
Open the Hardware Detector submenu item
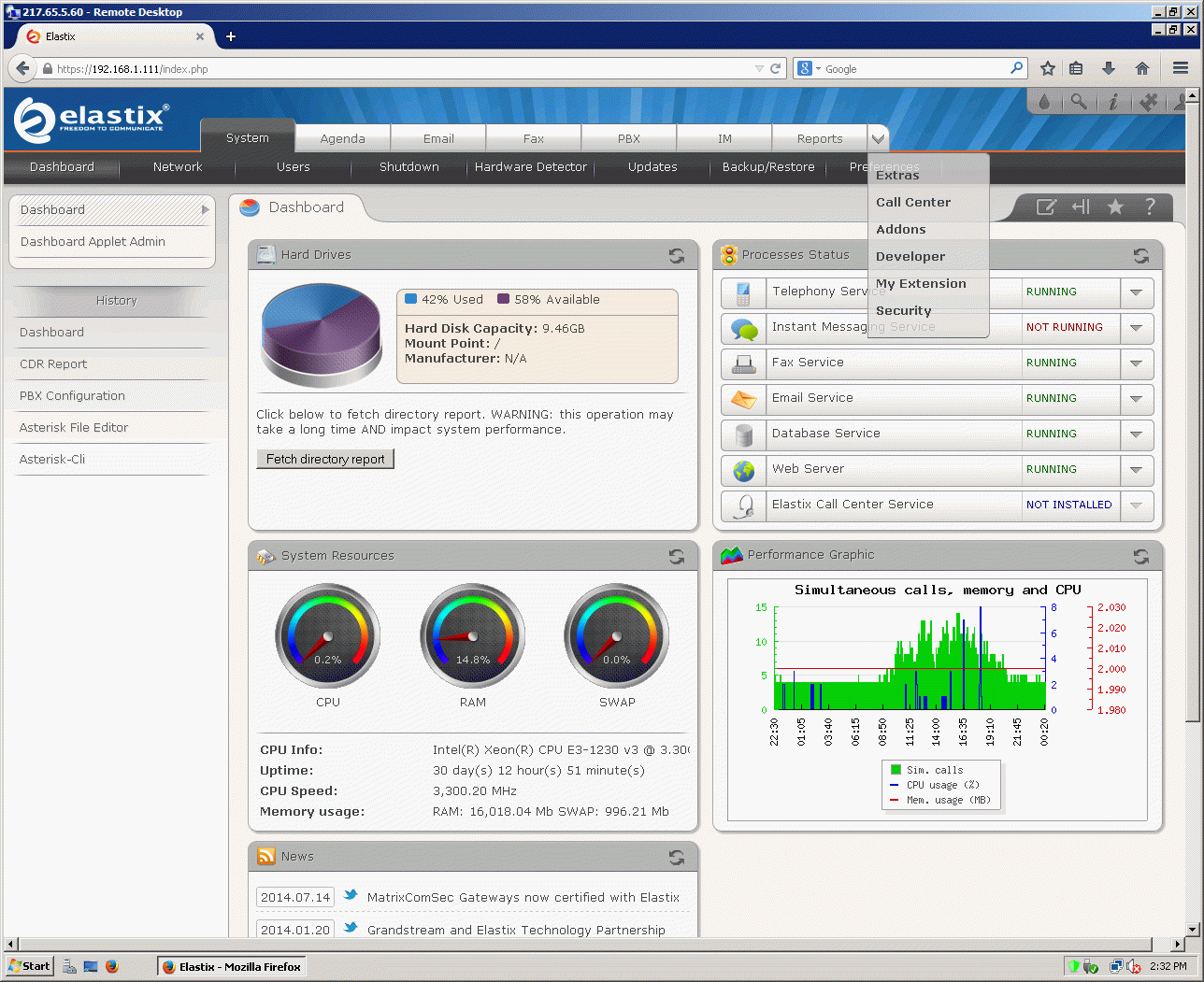click(531, 167)
